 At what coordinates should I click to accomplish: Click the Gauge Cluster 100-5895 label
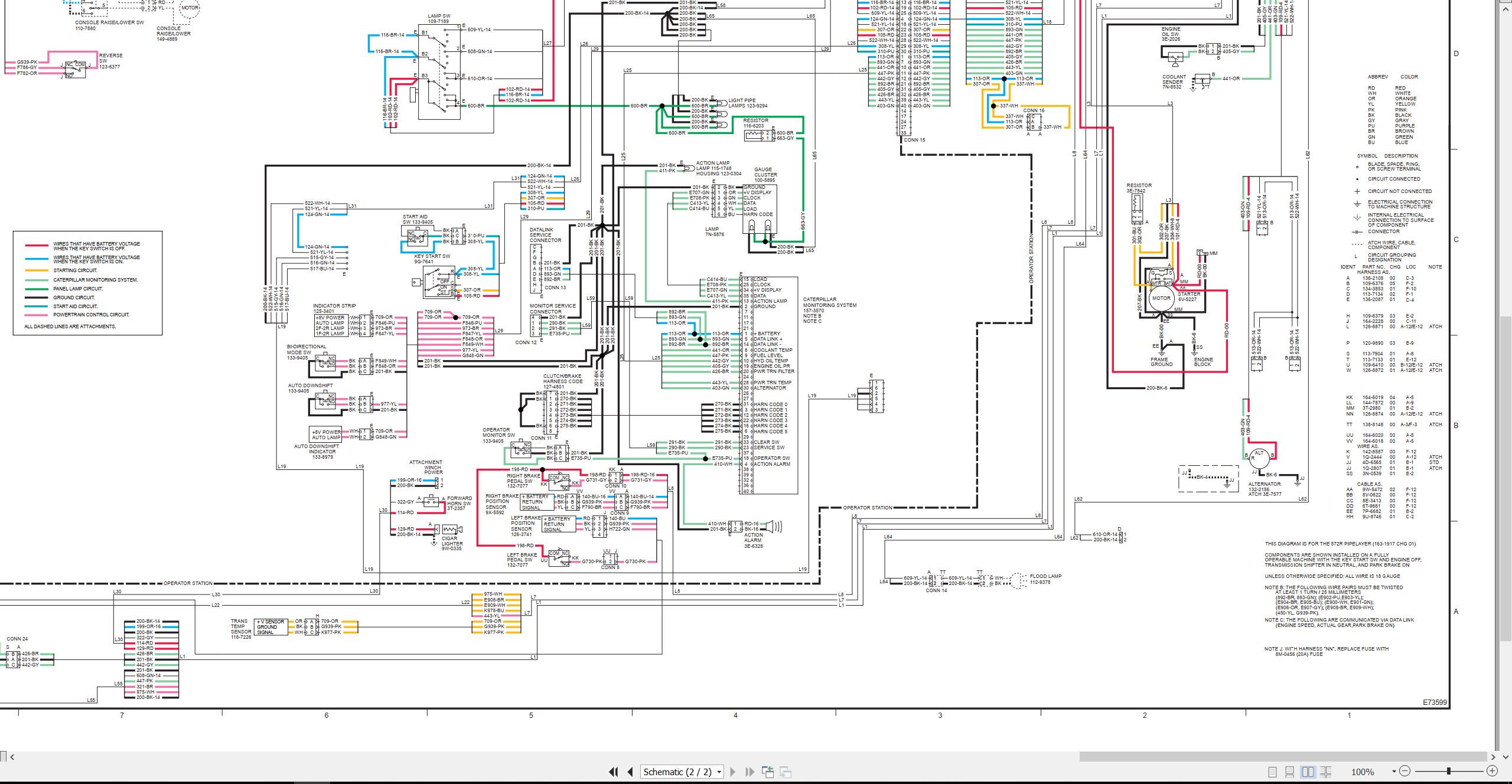(x=765, y=175)
